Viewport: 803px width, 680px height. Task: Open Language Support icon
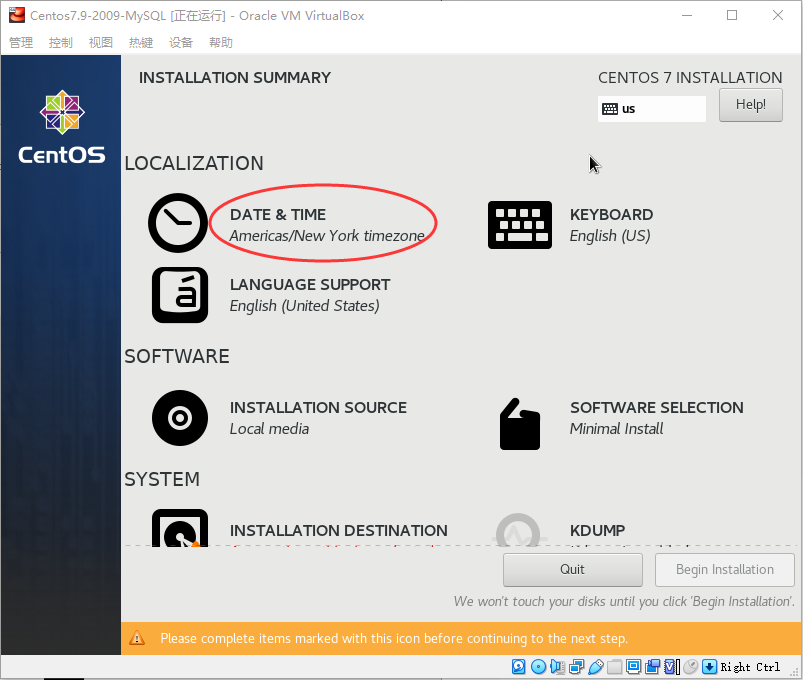coord(180,295)
